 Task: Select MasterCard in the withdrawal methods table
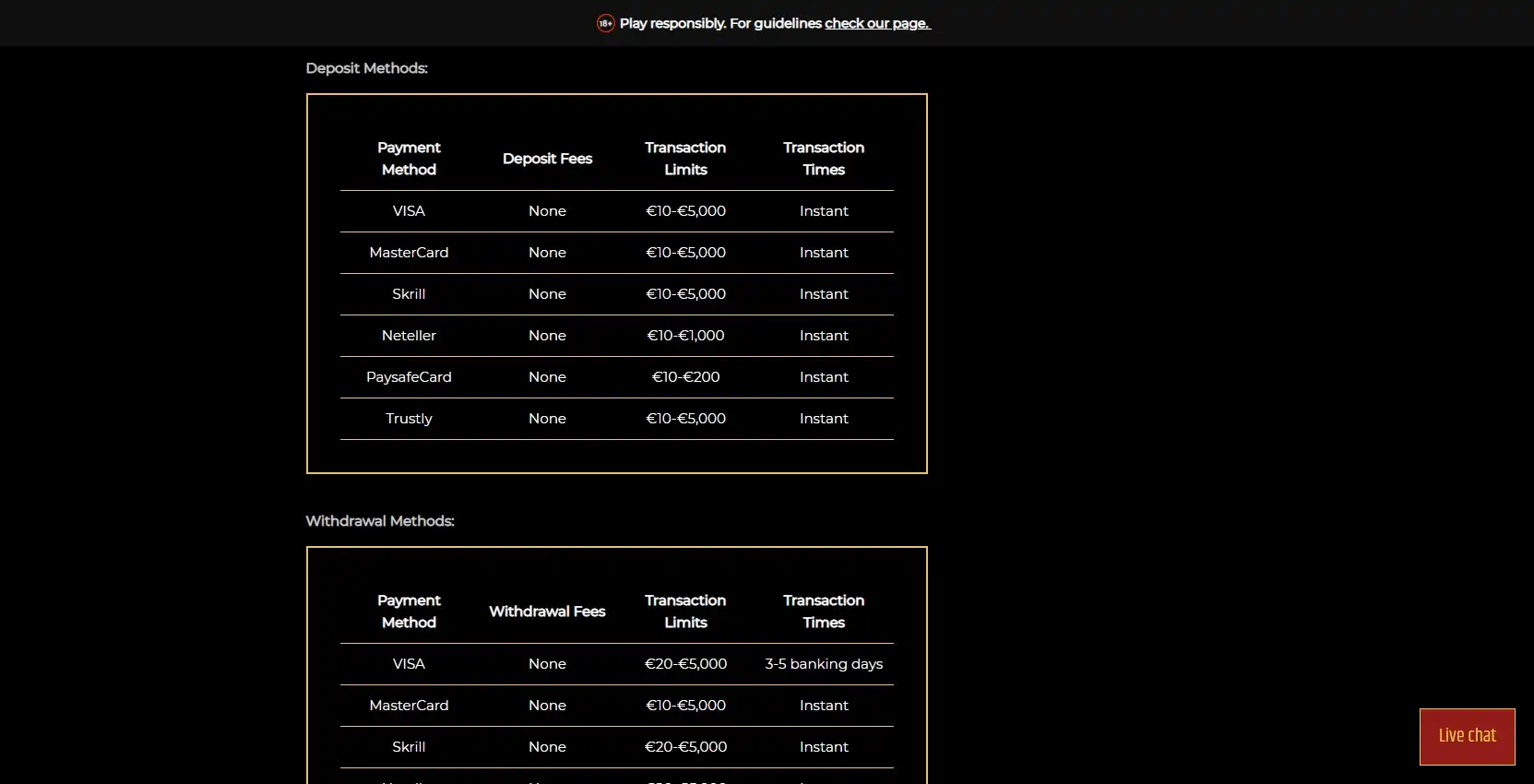click(x=409, y=706)
